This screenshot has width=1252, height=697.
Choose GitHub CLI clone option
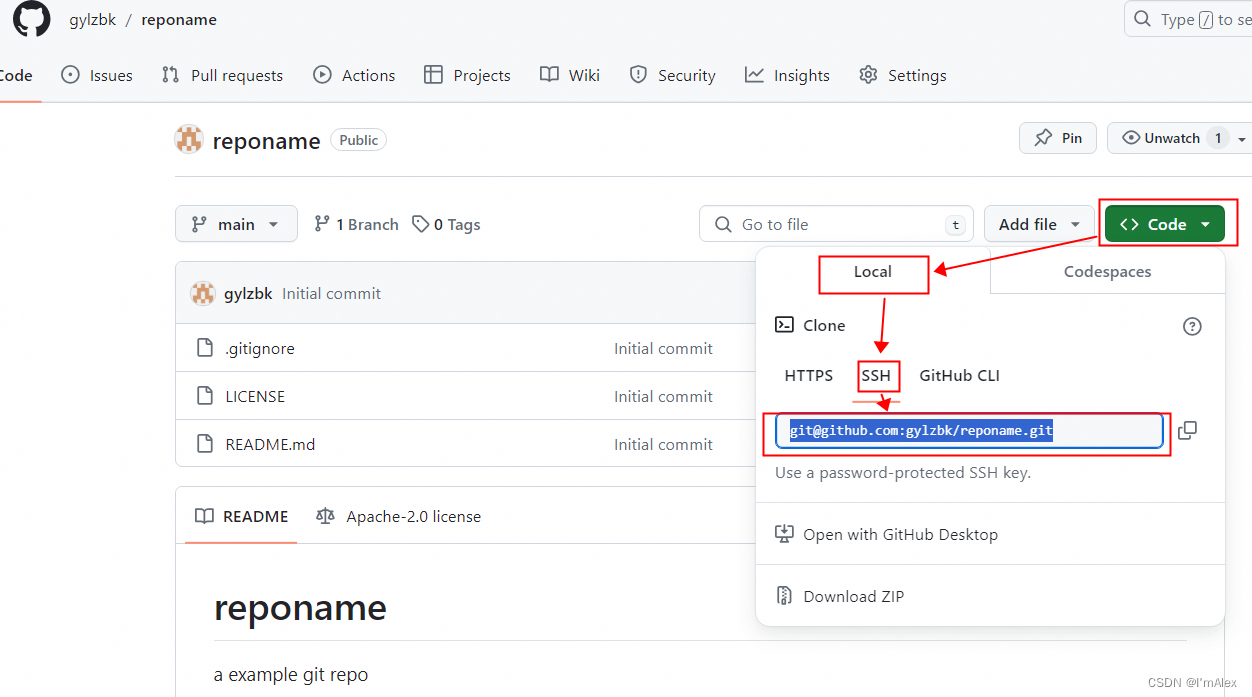pyautogui.click(x=960, y=376)
